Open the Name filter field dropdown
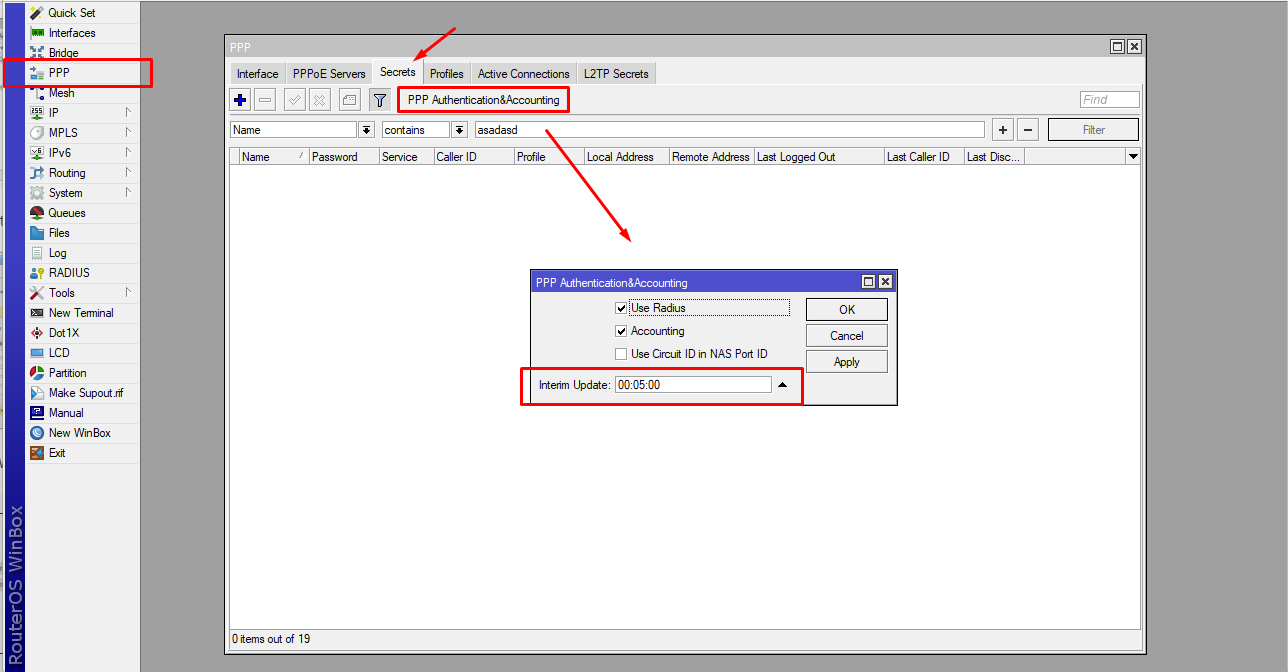The width and height of the screenshot is (1288, 672). coord(367,130)
